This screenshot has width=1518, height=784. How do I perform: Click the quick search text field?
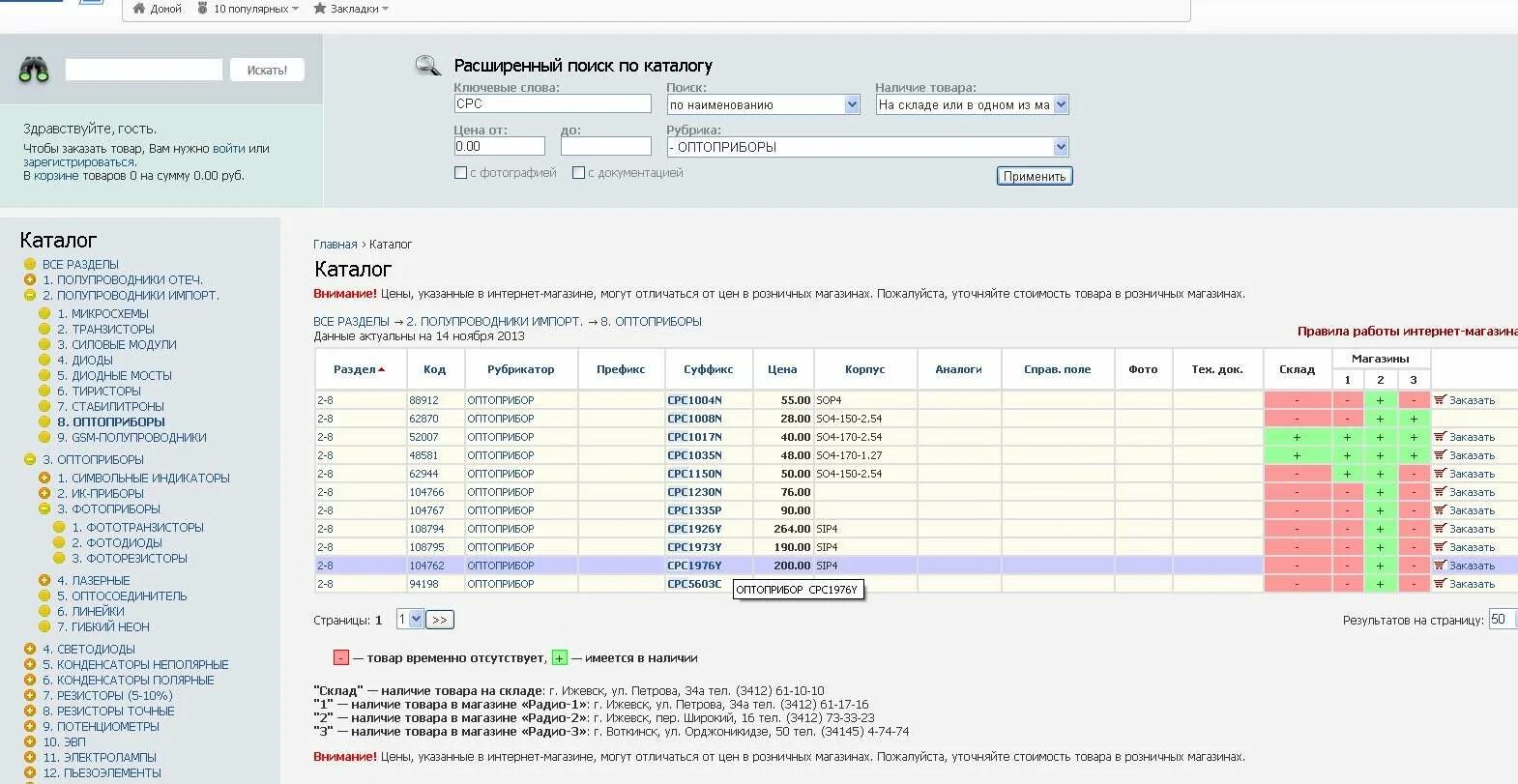pos(144,70)
